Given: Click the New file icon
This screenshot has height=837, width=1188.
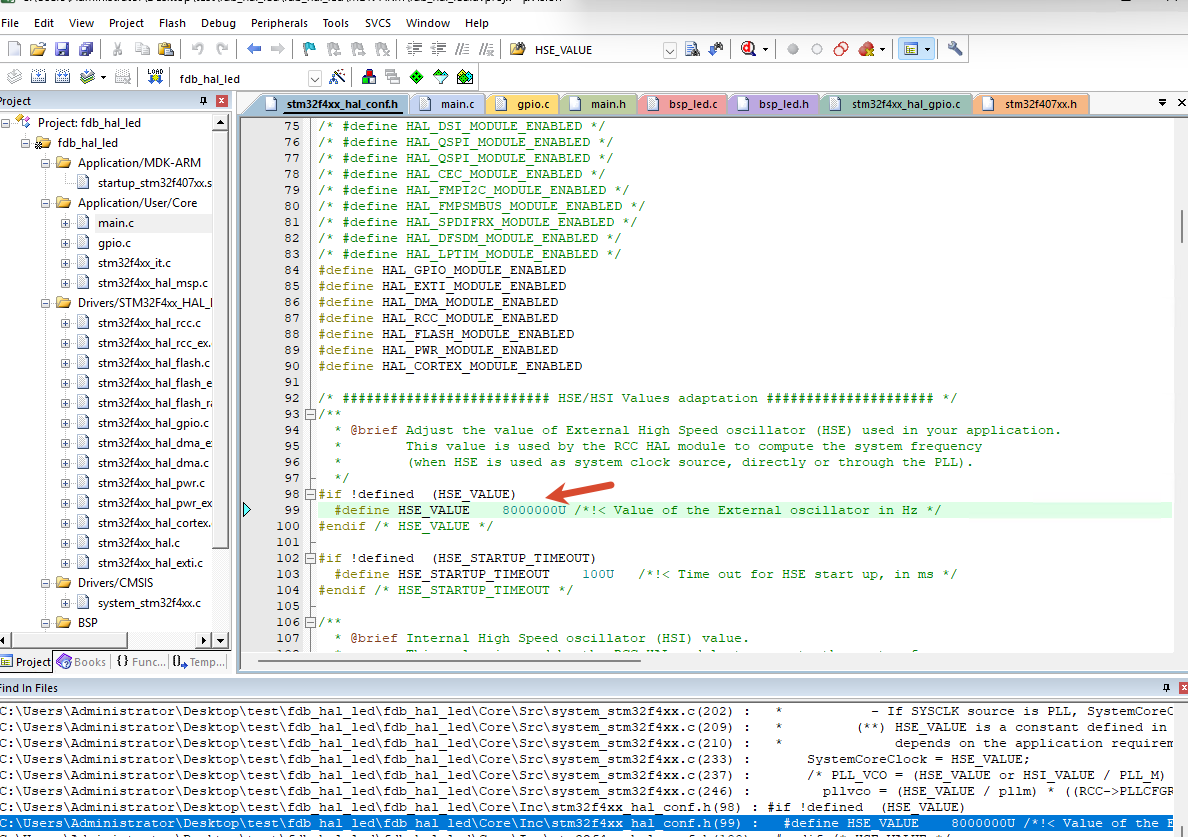Looking at the screenshot, I should click(x=14, y=49).
